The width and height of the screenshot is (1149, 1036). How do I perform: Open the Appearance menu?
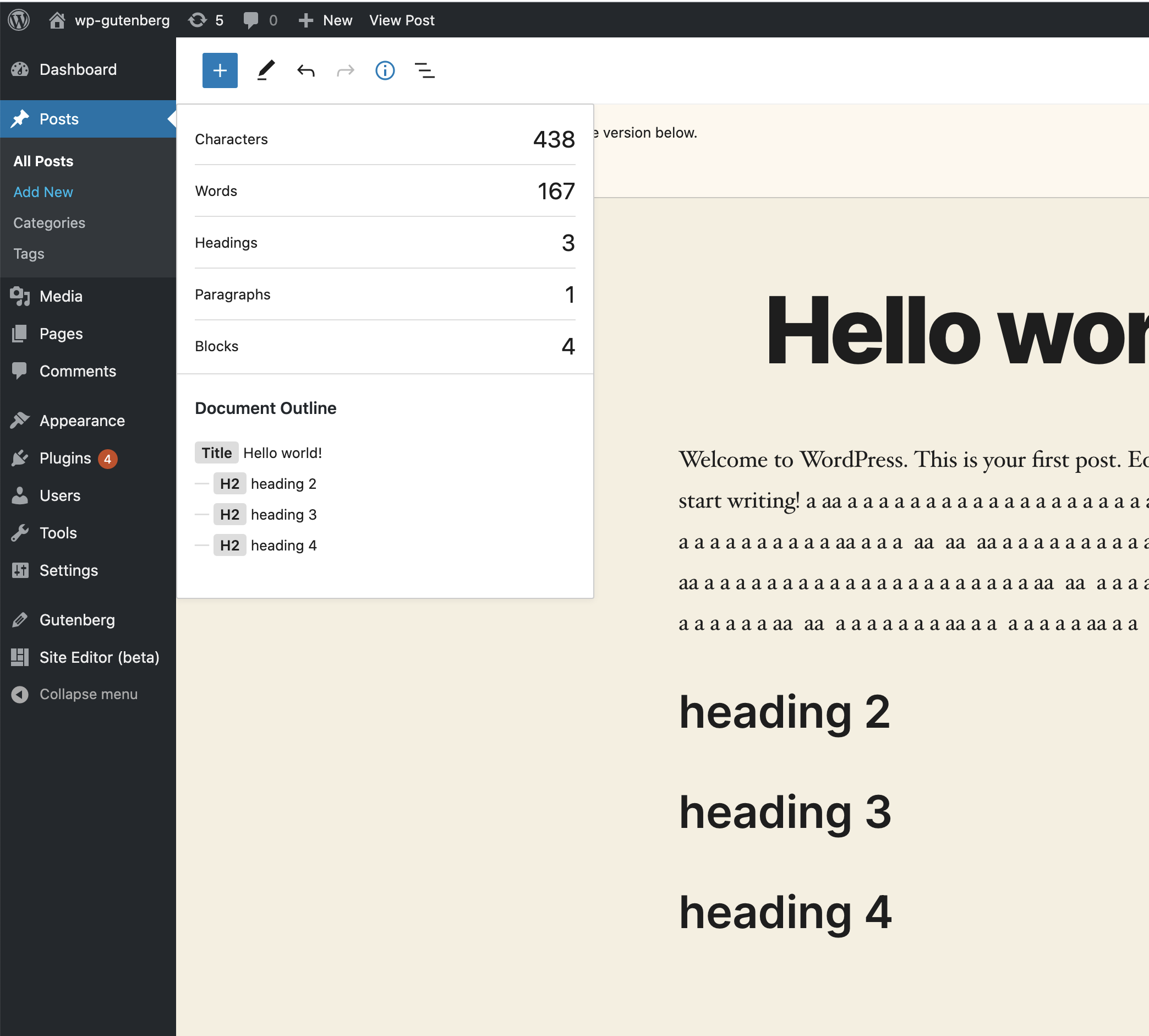[88, 421]
